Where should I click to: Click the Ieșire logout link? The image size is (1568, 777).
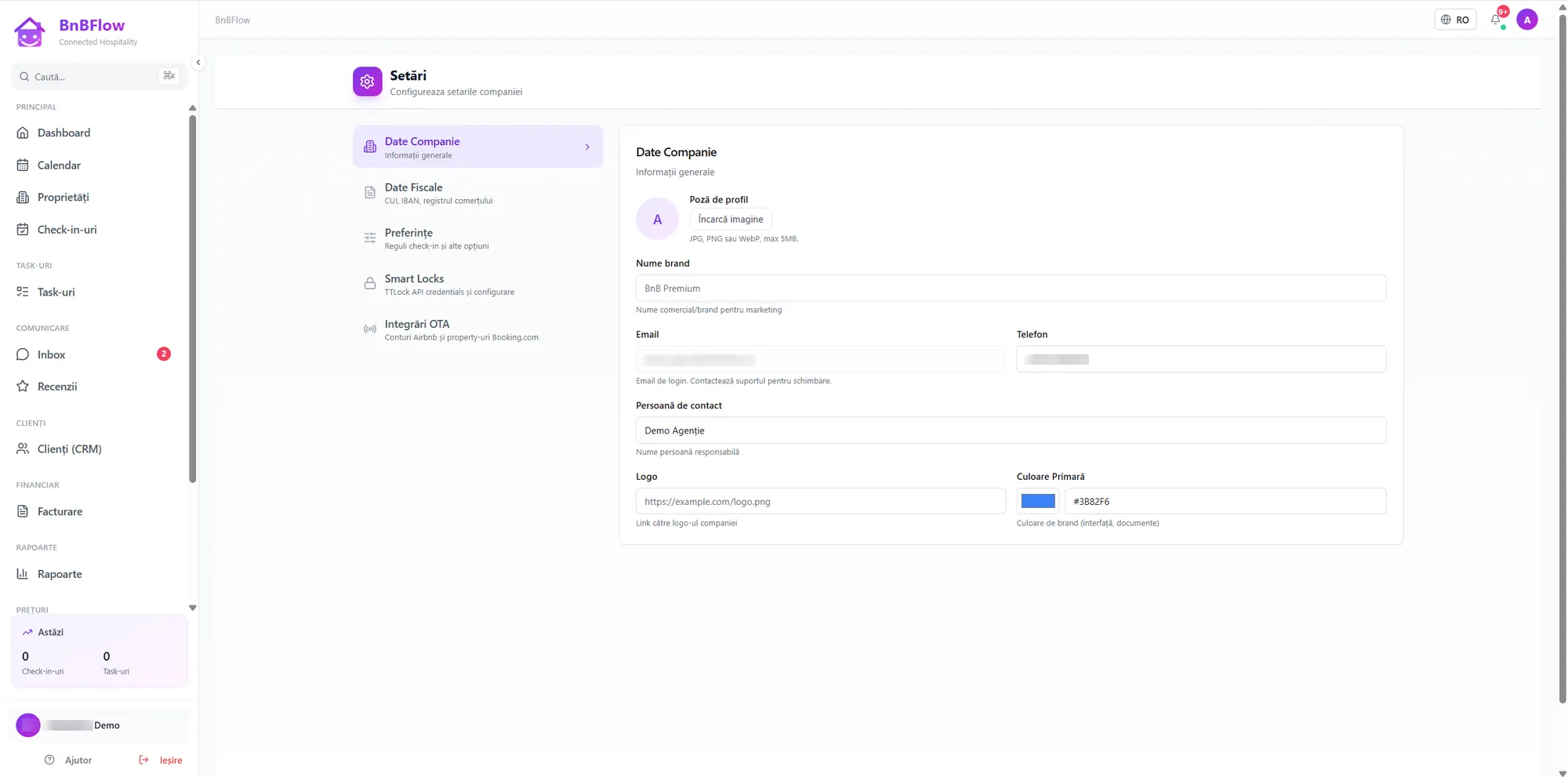click(x=161, y=760)
